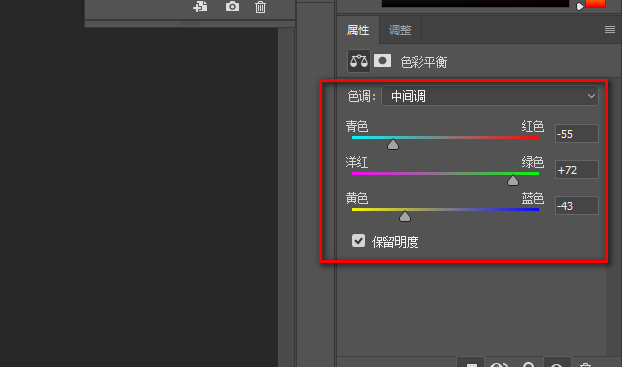Screen dimensions: 622x367
Task: Click the 蓝色 label
Action: [532, 198]
